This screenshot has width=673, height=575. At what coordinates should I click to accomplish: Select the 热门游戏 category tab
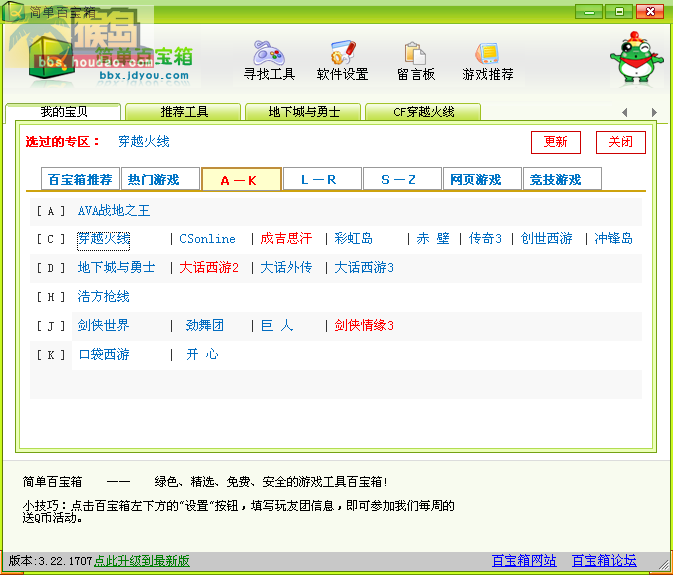[160, 179]
